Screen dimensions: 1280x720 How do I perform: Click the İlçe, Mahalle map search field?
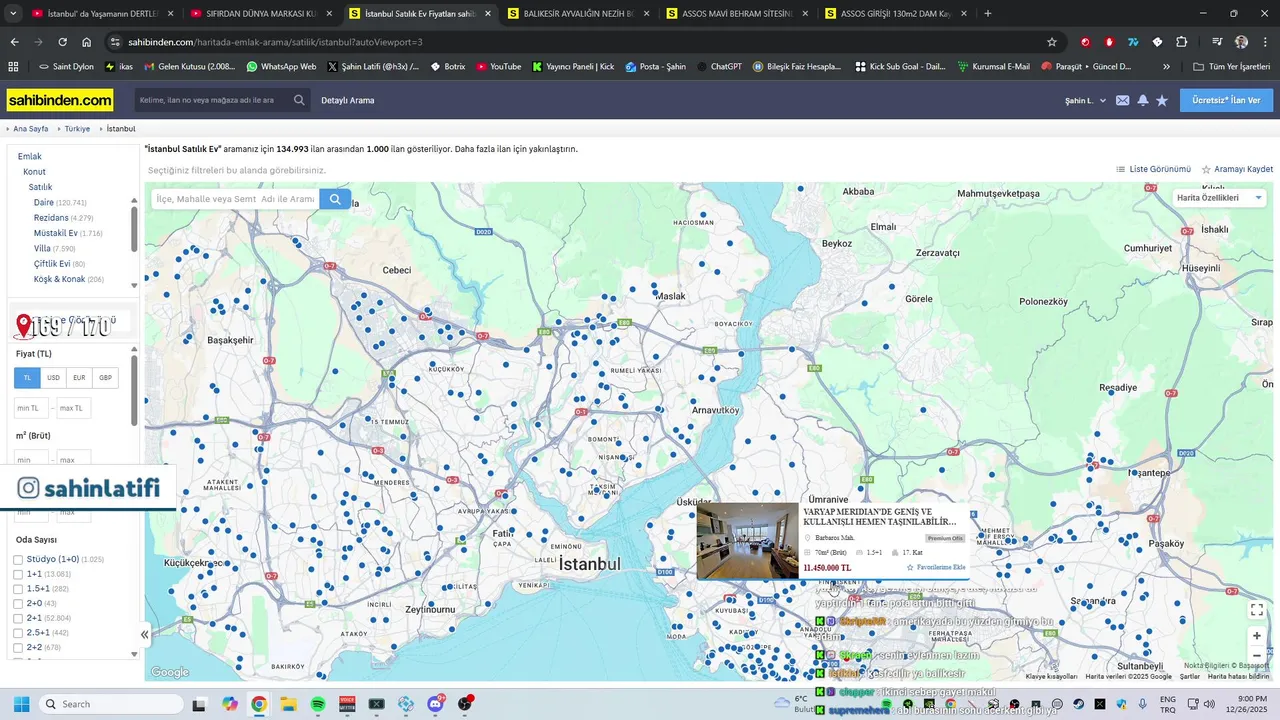pos(235,199)
